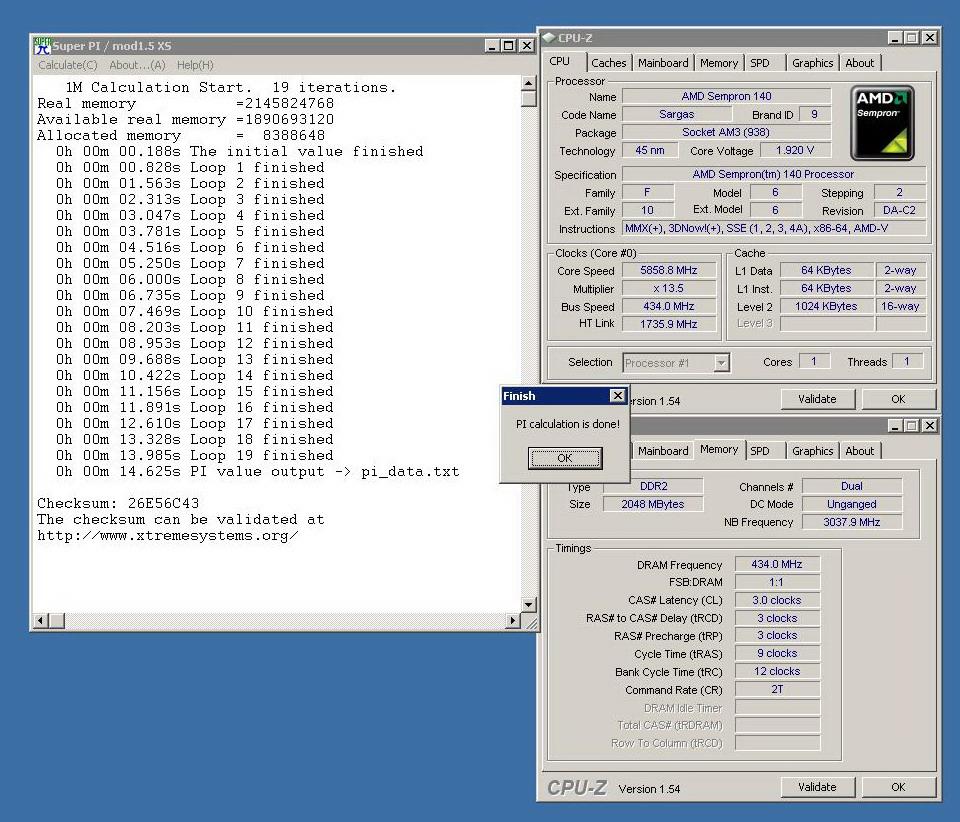
Task: Select Graphics tab in upper CPU-Z window
Action: pos(812,63)
